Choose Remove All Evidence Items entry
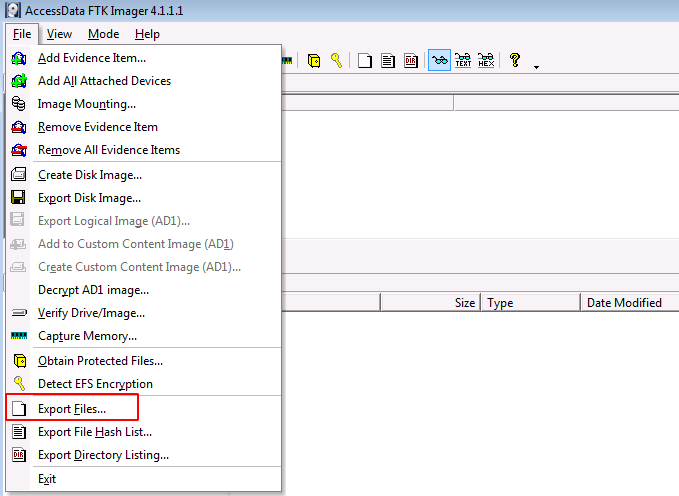 pos(144,150)
